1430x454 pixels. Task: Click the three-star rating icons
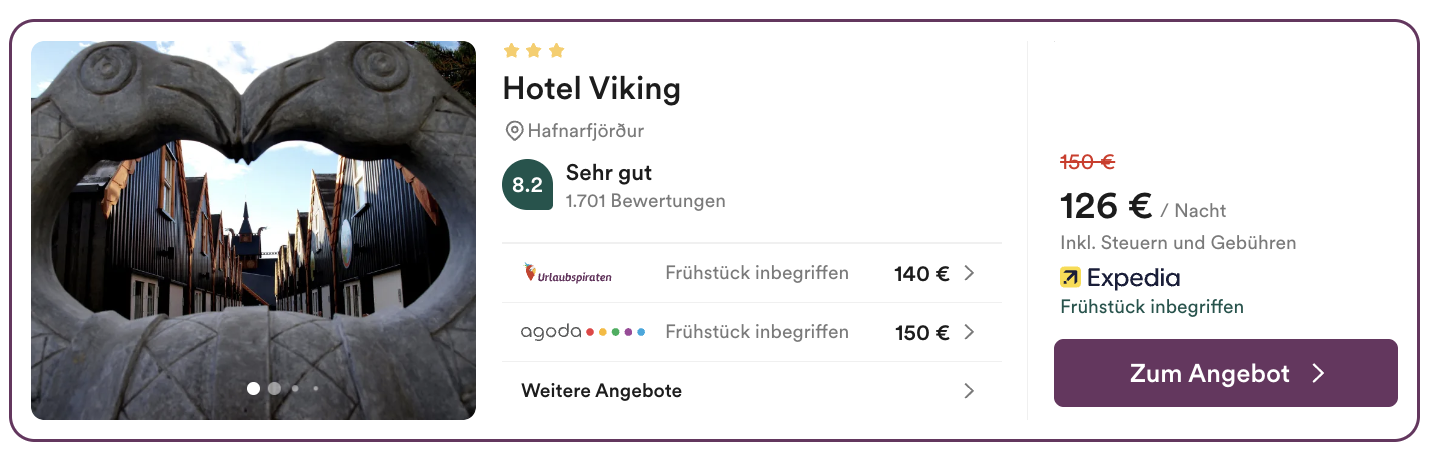534,50
